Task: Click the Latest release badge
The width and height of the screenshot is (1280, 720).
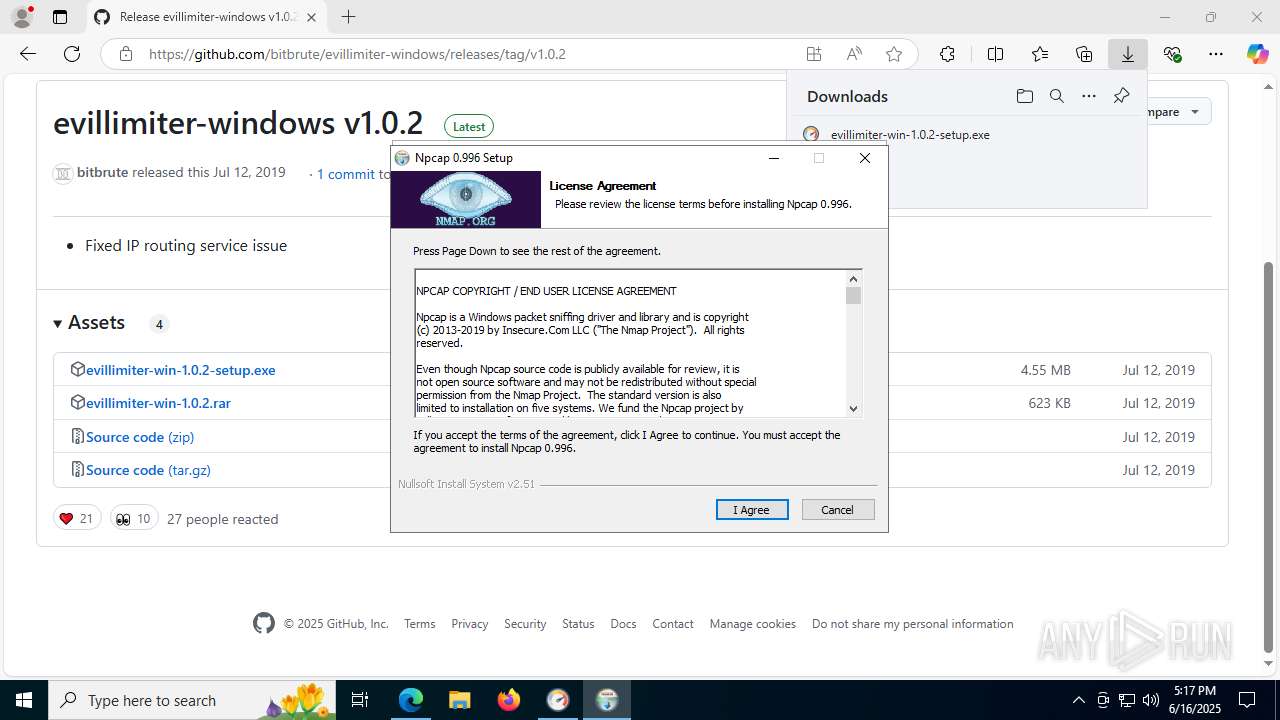Action: 469,126
